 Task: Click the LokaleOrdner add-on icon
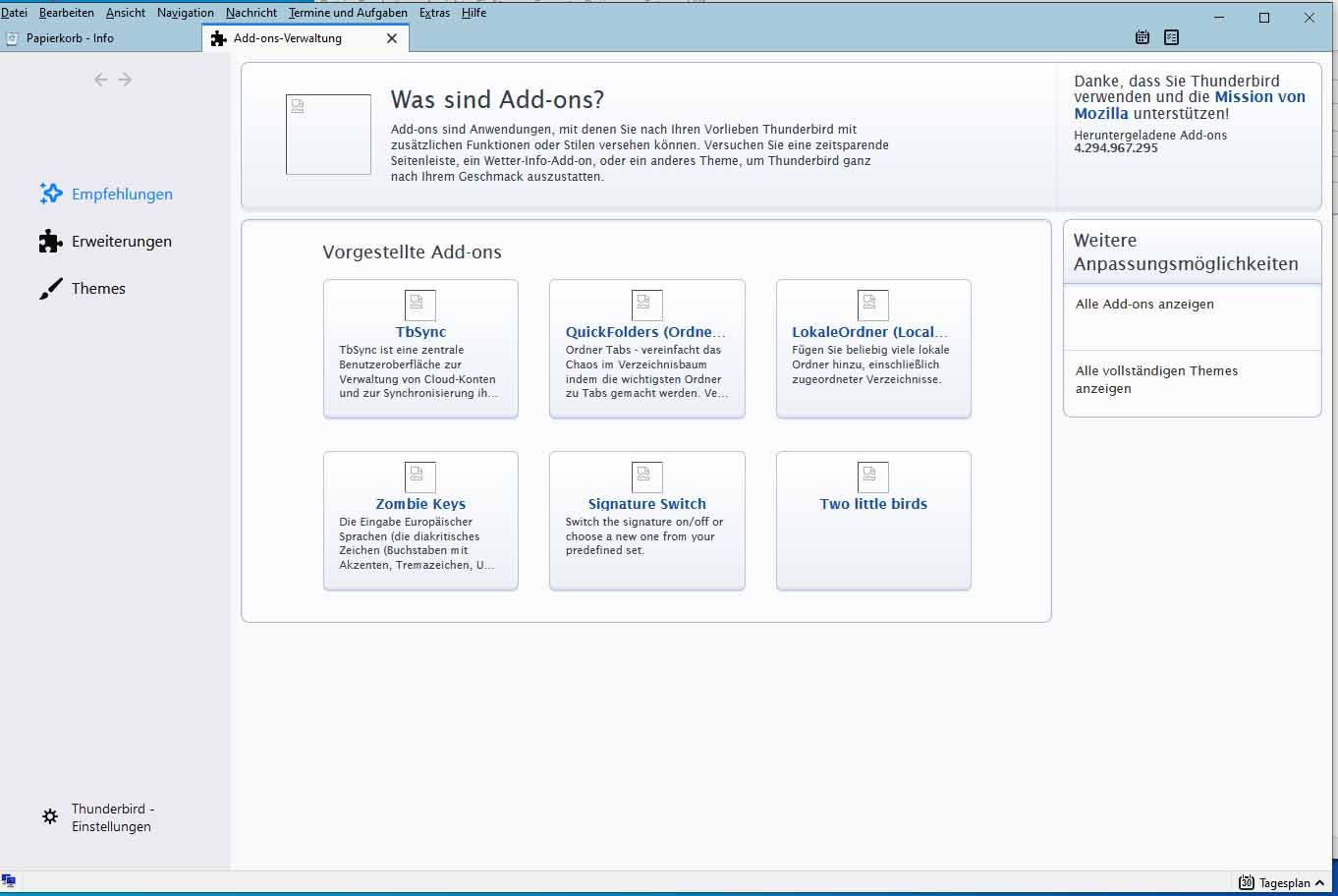873,305
